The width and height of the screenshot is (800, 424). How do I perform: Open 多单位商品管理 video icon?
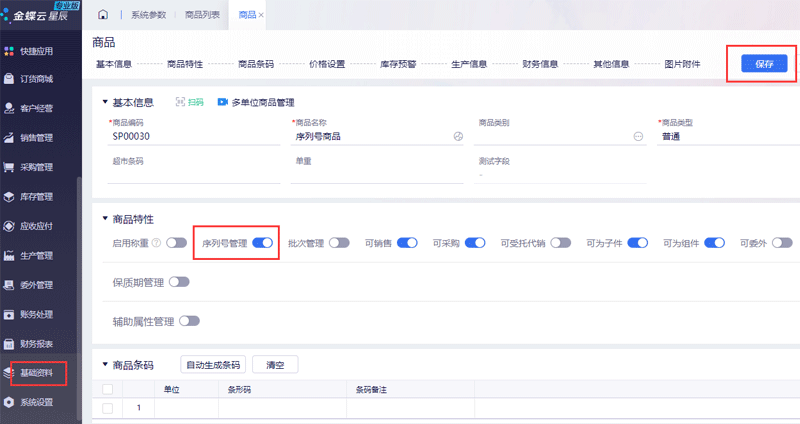click(222, 102)
